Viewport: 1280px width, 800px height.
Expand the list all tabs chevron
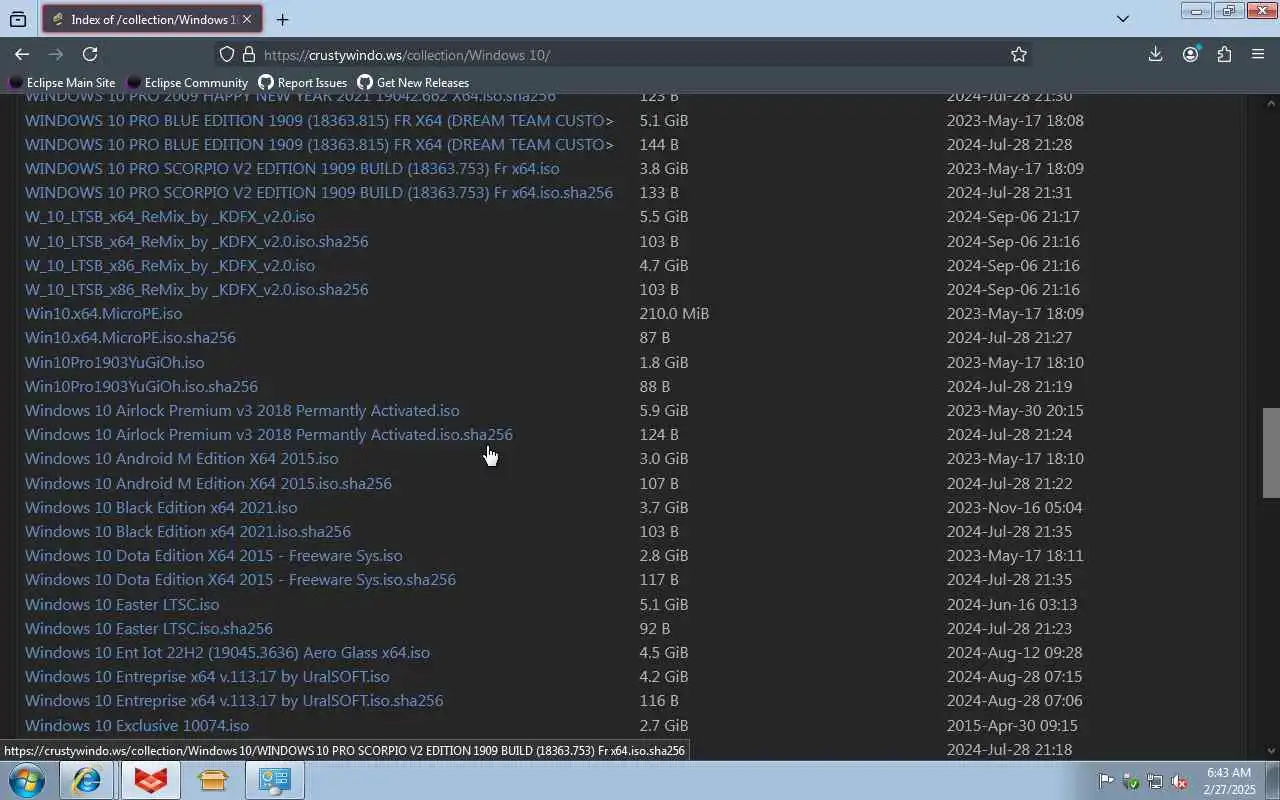click(x=1122, y=19)
